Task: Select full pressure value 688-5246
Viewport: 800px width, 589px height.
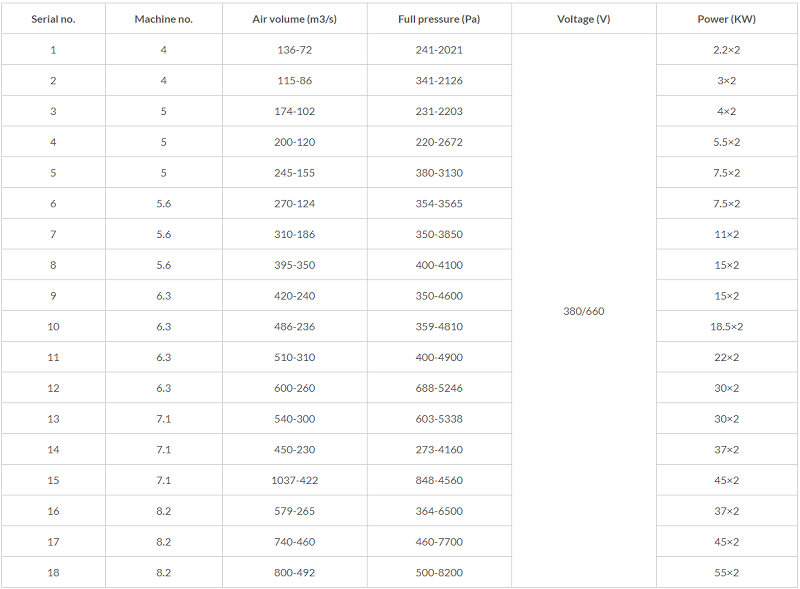Action: [439, 388]
